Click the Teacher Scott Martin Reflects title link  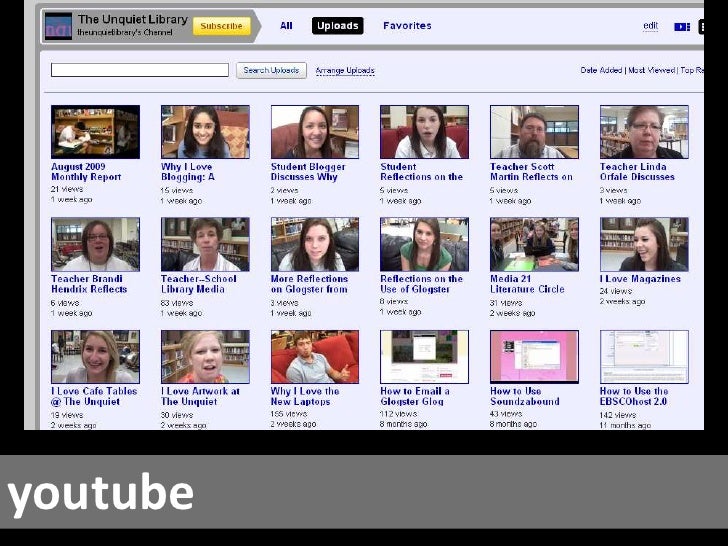[531, 172]
